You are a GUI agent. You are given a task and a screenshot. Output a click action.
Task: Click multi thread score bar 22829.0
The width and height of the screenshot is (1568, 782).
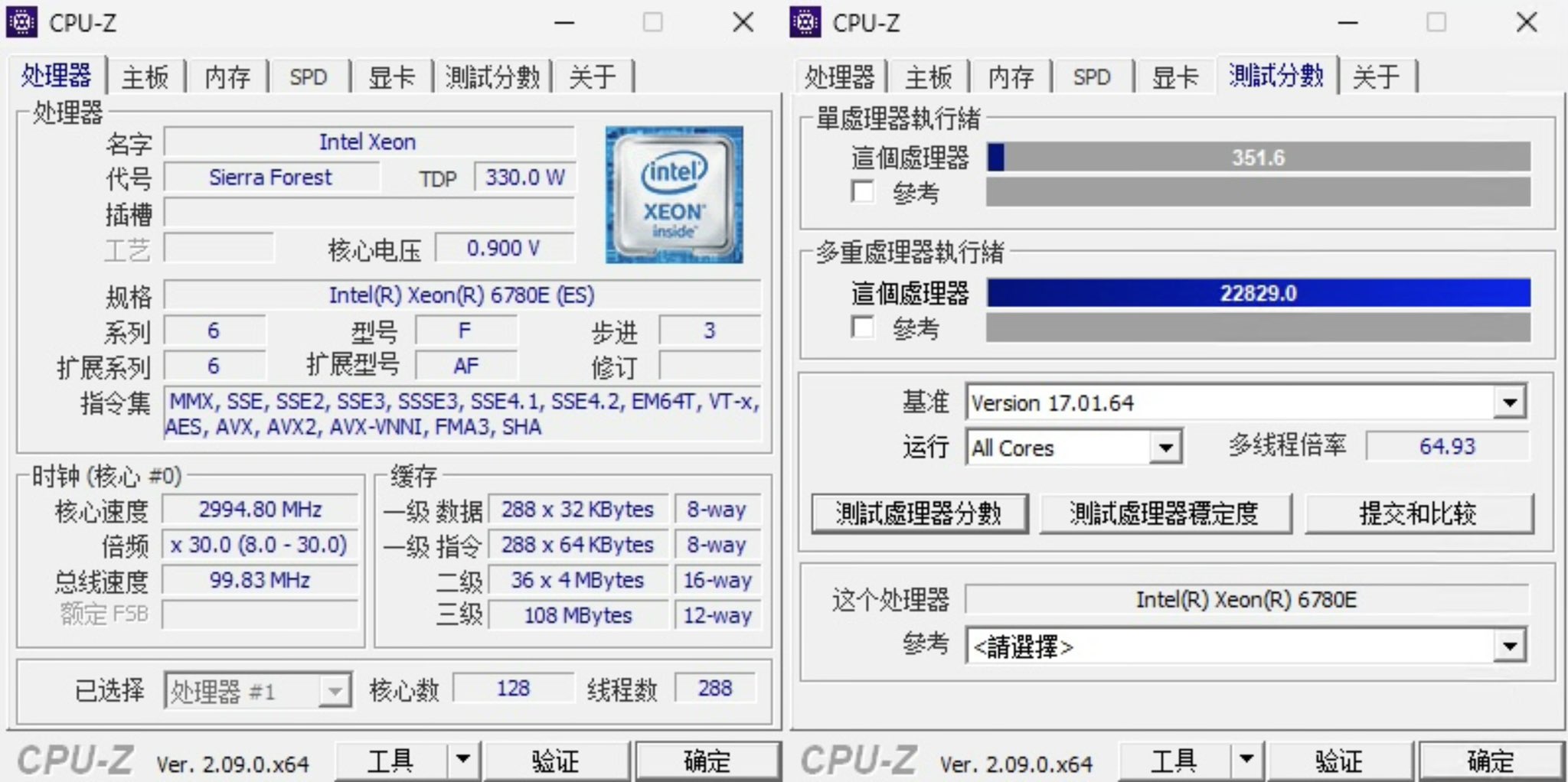pos(1259,293)
